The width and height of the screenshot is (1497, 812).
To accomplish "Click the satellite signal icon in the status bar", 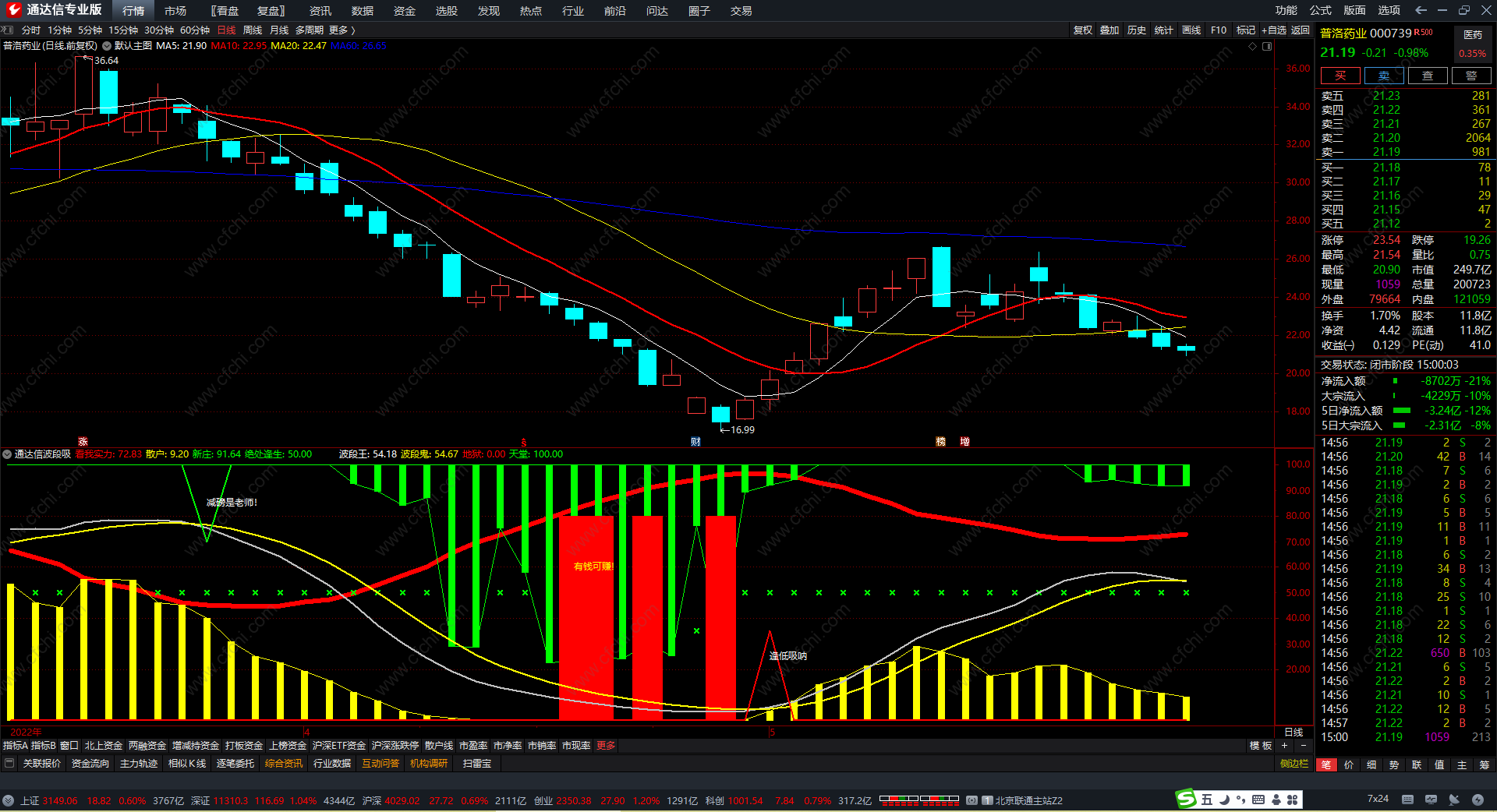I will point(1454,800).
